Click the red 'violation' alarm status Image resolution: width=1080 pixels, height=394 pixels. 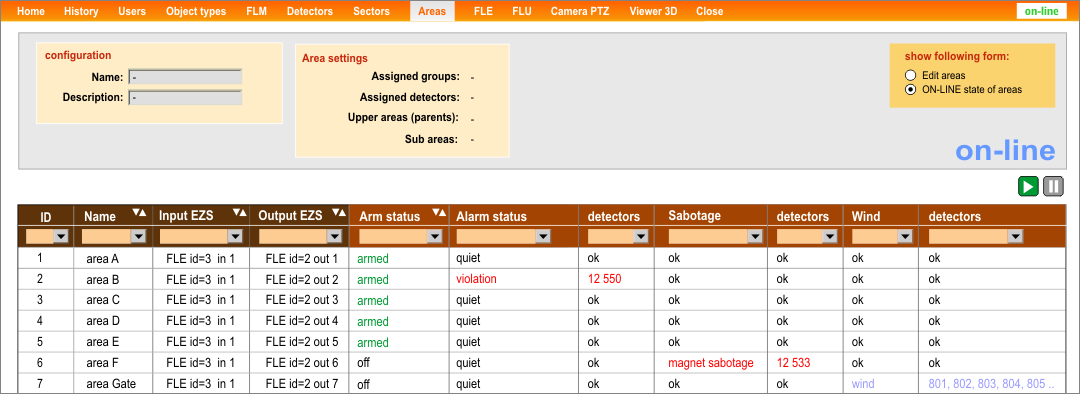pyautogui.click(x=476, y=279)
